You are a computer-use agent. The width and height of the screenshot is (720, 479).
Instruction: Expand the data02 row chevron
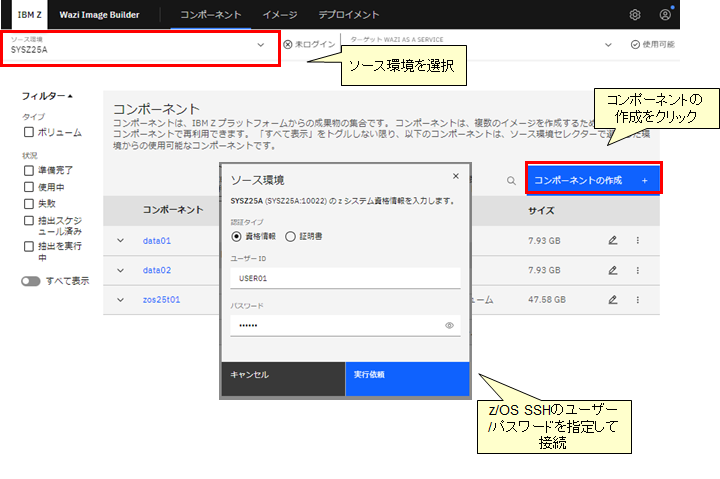[120, 270]
